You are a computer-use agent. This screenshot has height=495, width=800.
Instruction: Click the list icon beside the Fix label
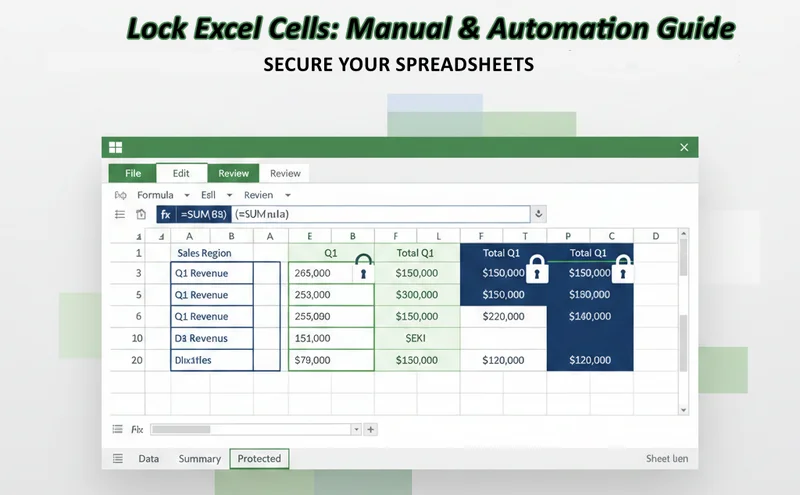pos(117,429)
